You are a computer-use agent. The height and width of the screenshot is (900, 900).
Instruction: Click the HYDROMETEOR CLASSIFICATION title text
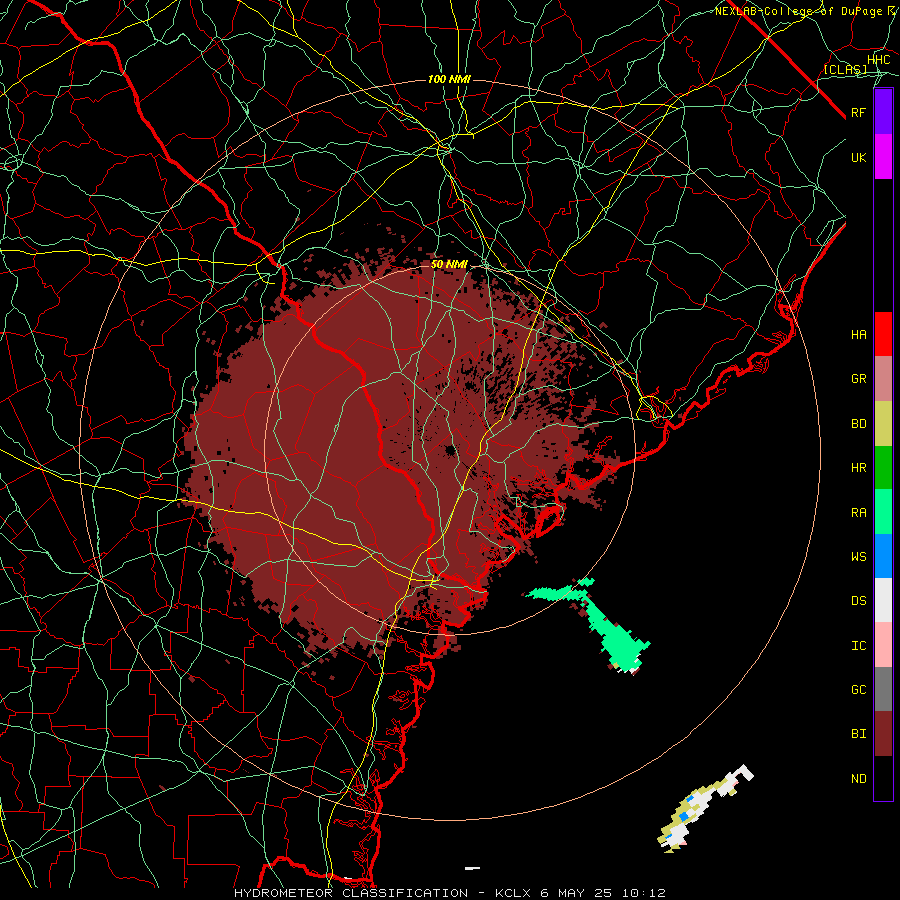coord(351,893)
